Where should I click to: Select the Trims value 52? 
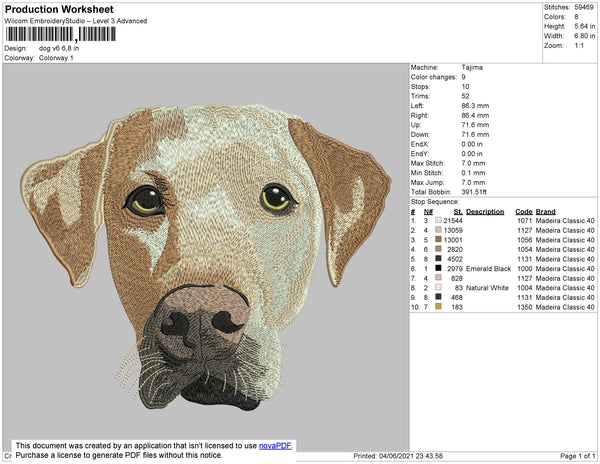click(465, 96)
